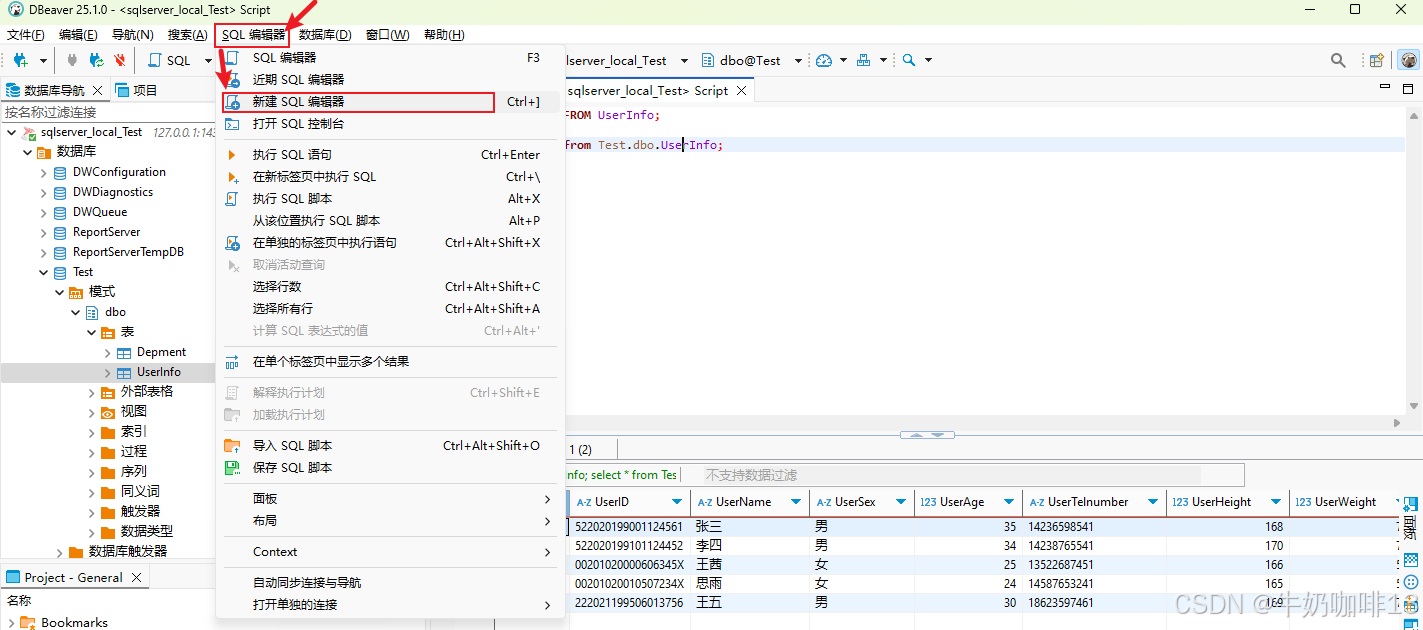Choose 选择所有行 menu entry
This screenshot has height=630, width=1423.
point(390,309)
